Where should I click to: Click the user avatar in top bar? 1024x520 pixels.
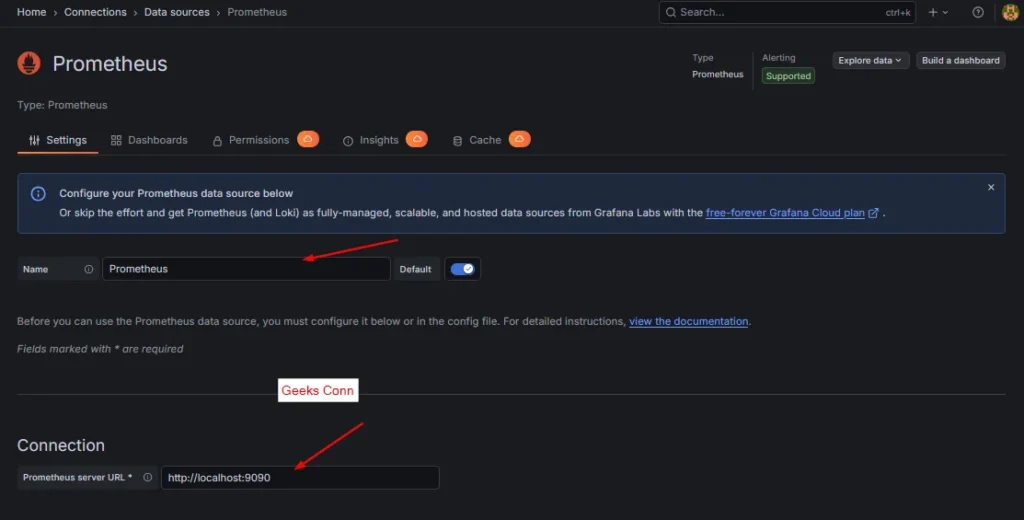pos(1010,12)
